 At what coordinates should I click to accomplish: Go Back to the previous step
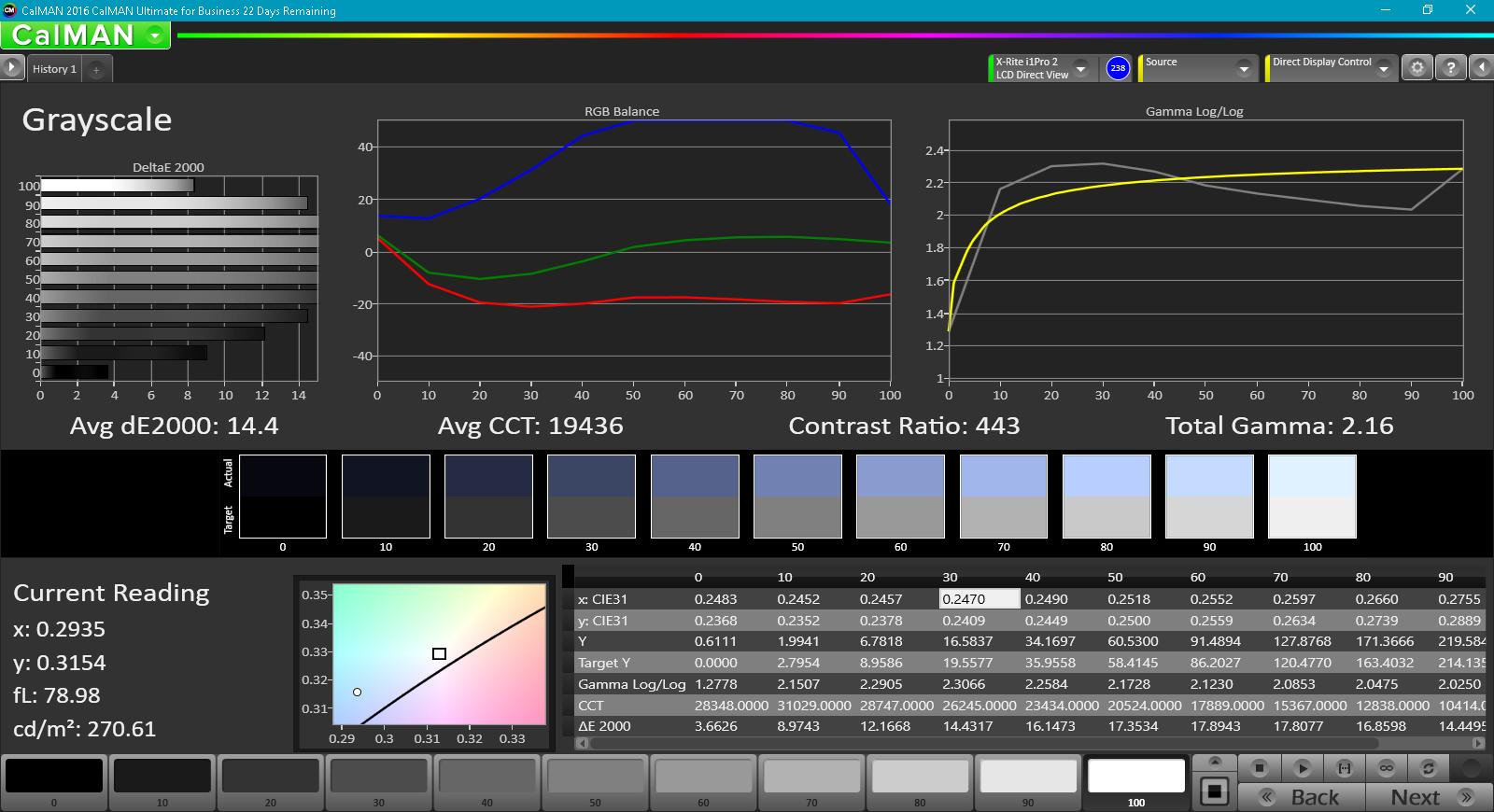(1303, 797)
